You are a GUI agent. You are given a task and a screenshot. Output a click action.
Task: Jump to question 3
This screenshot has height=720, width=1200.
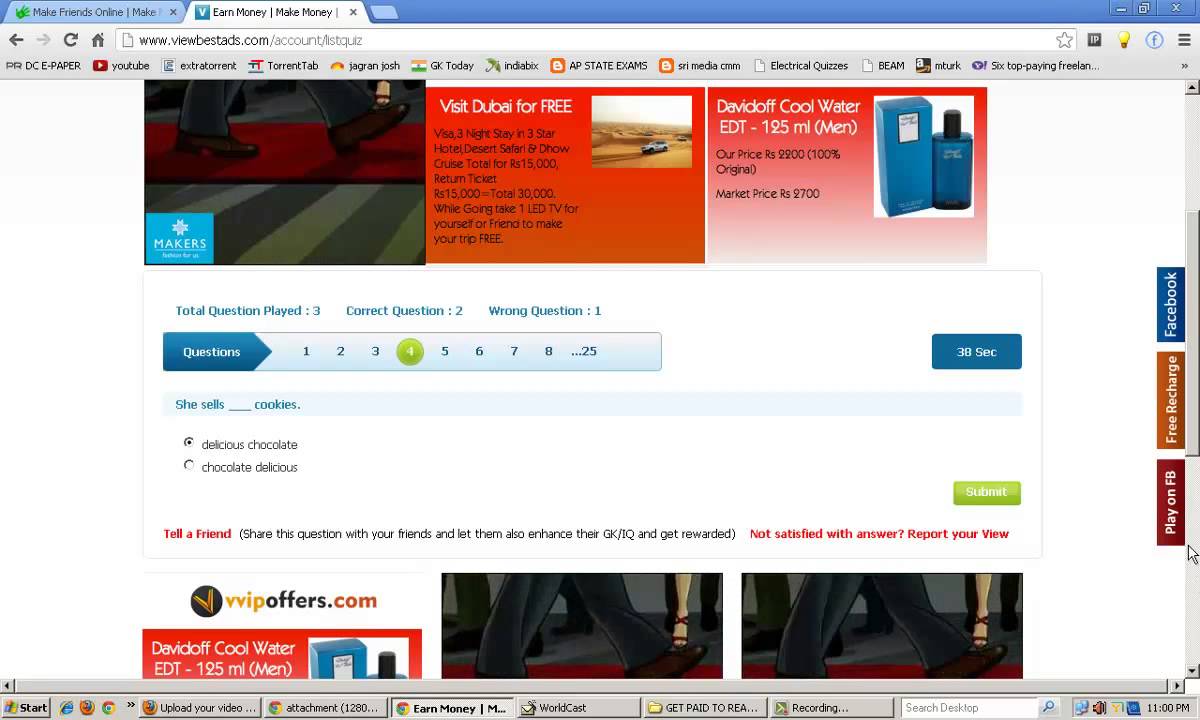point(375,351)
